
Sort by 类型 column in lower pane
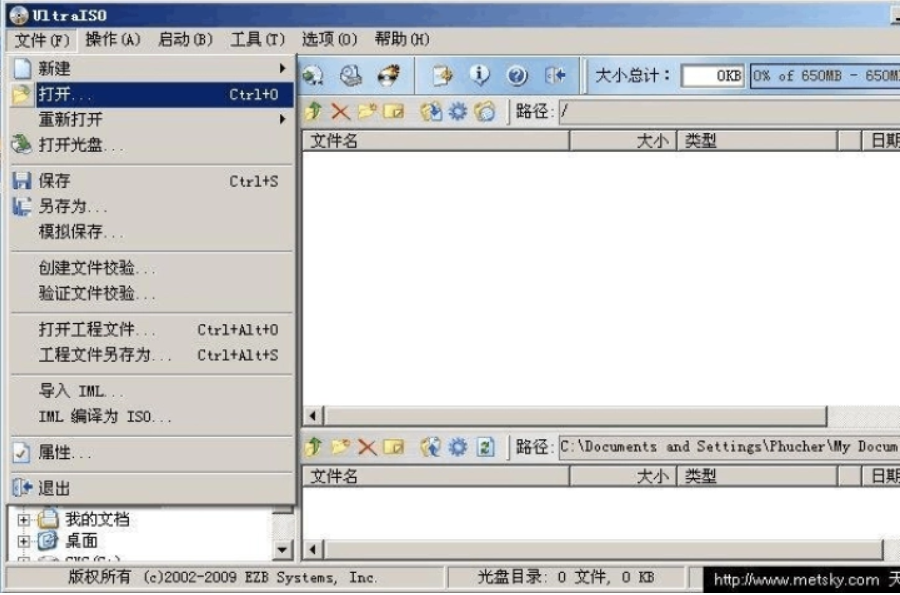click(x=757, y=476)
